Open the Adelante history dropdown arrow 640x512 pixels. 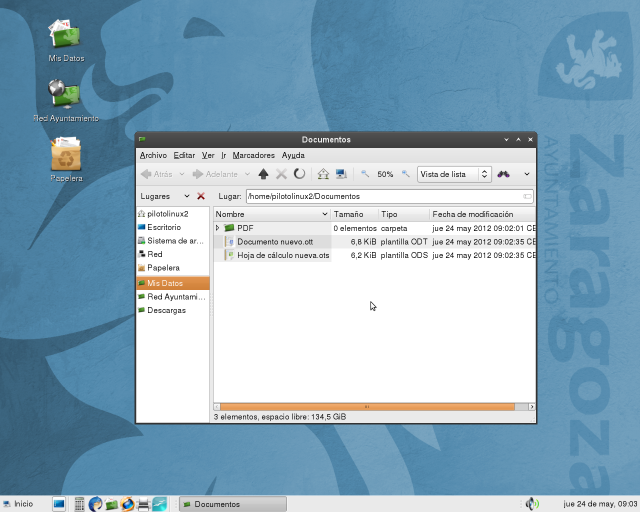coord(247,174)
